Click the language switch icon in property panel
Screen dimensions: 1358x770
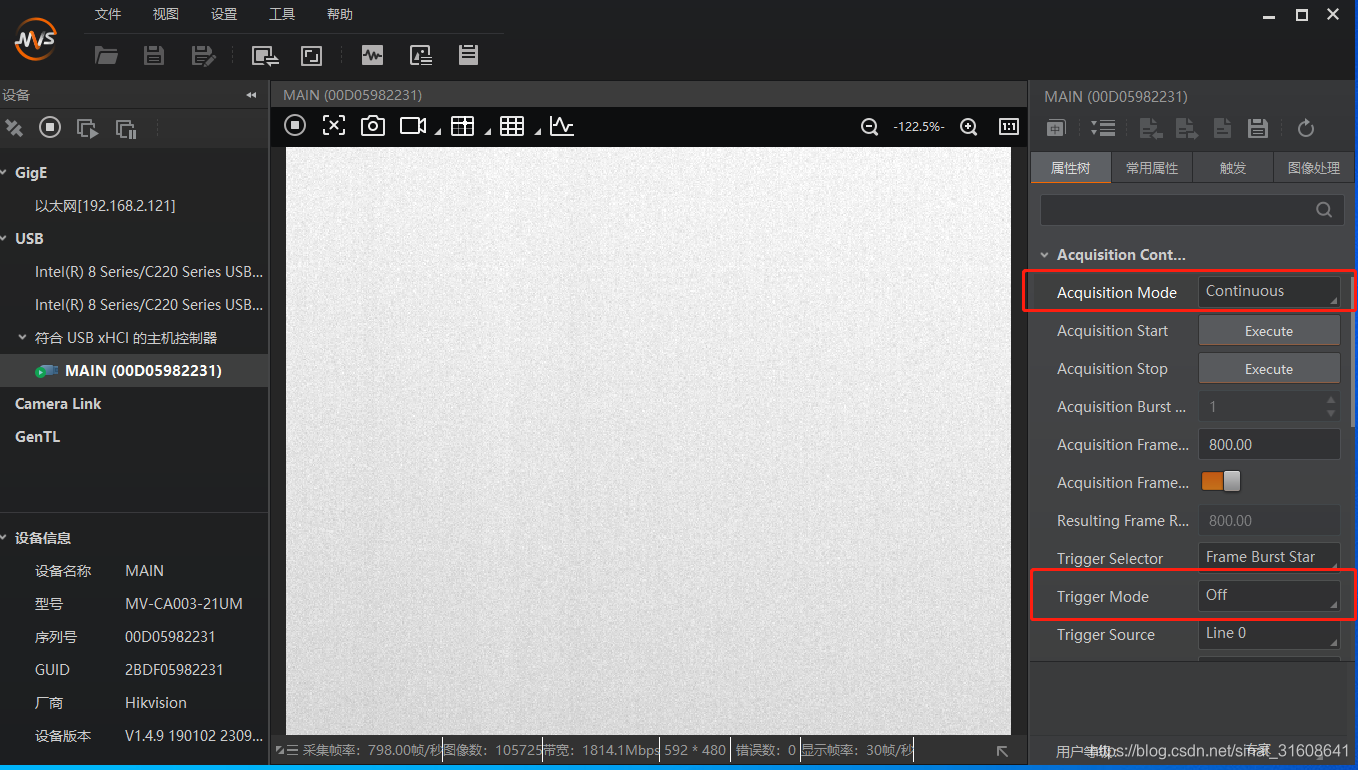[1056, 128]
